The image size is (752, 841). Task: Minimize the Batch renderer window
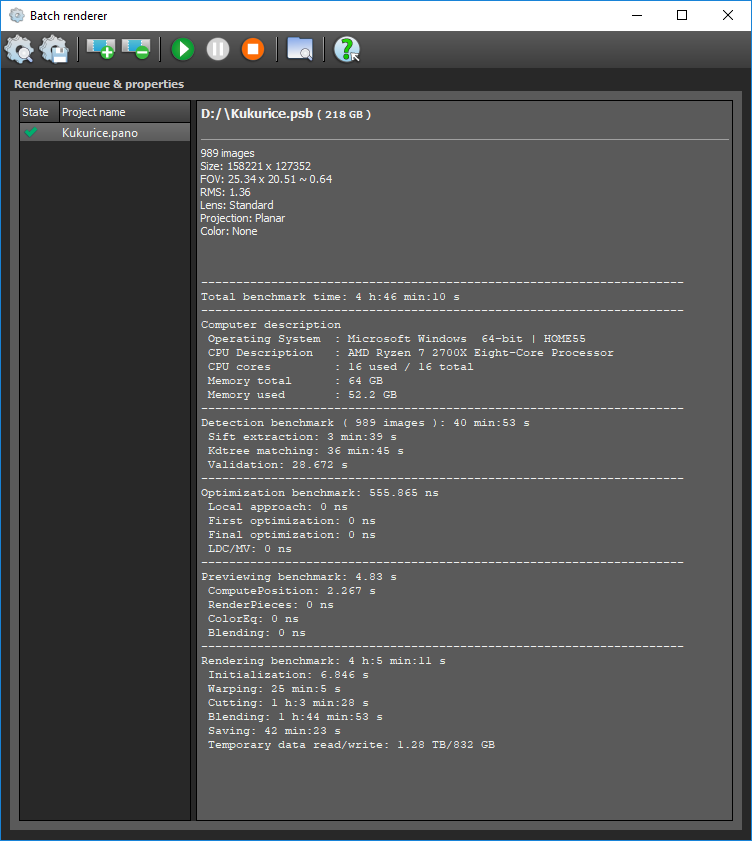click(635, 15)
